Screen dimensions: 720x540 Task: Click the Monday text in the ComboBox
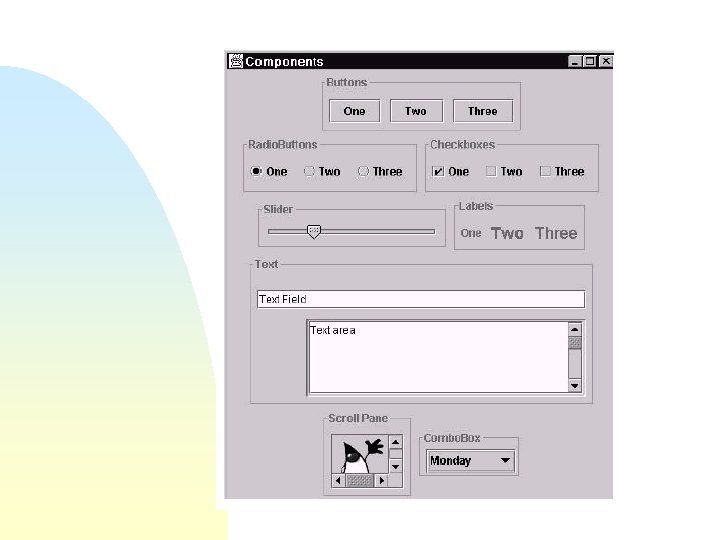450,461
